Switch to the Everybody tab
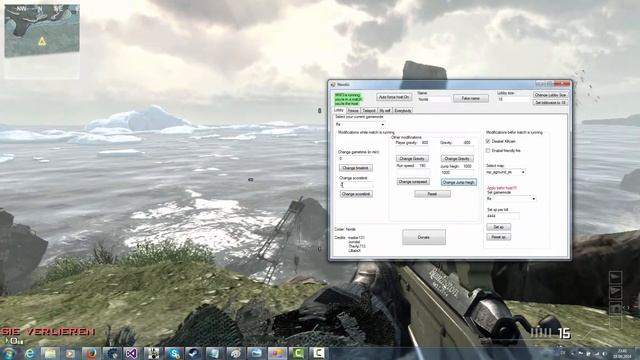The height and width of the screenshot is (360, 640). pyautogui.click(x=403, y=111)
